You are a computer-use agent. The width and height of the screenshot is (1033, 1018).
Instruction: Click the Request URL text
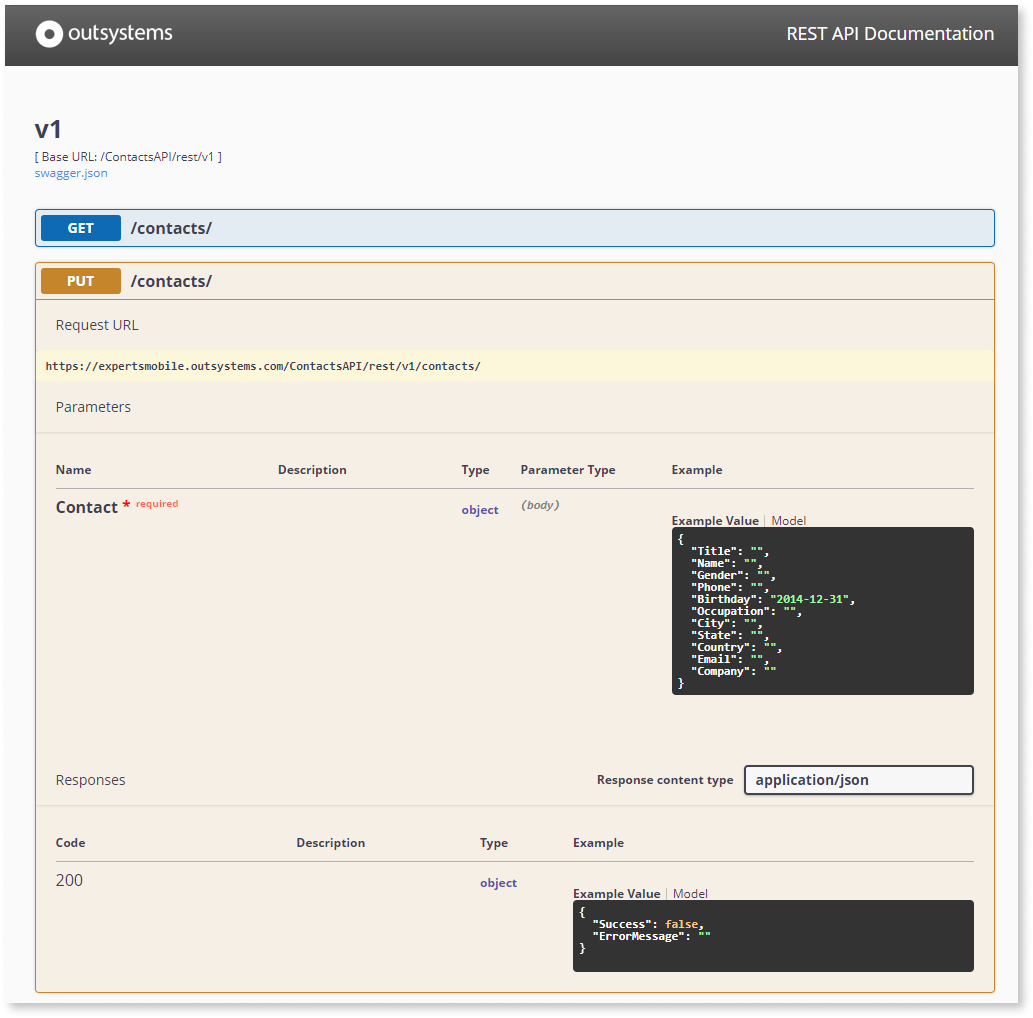(263, 366)
